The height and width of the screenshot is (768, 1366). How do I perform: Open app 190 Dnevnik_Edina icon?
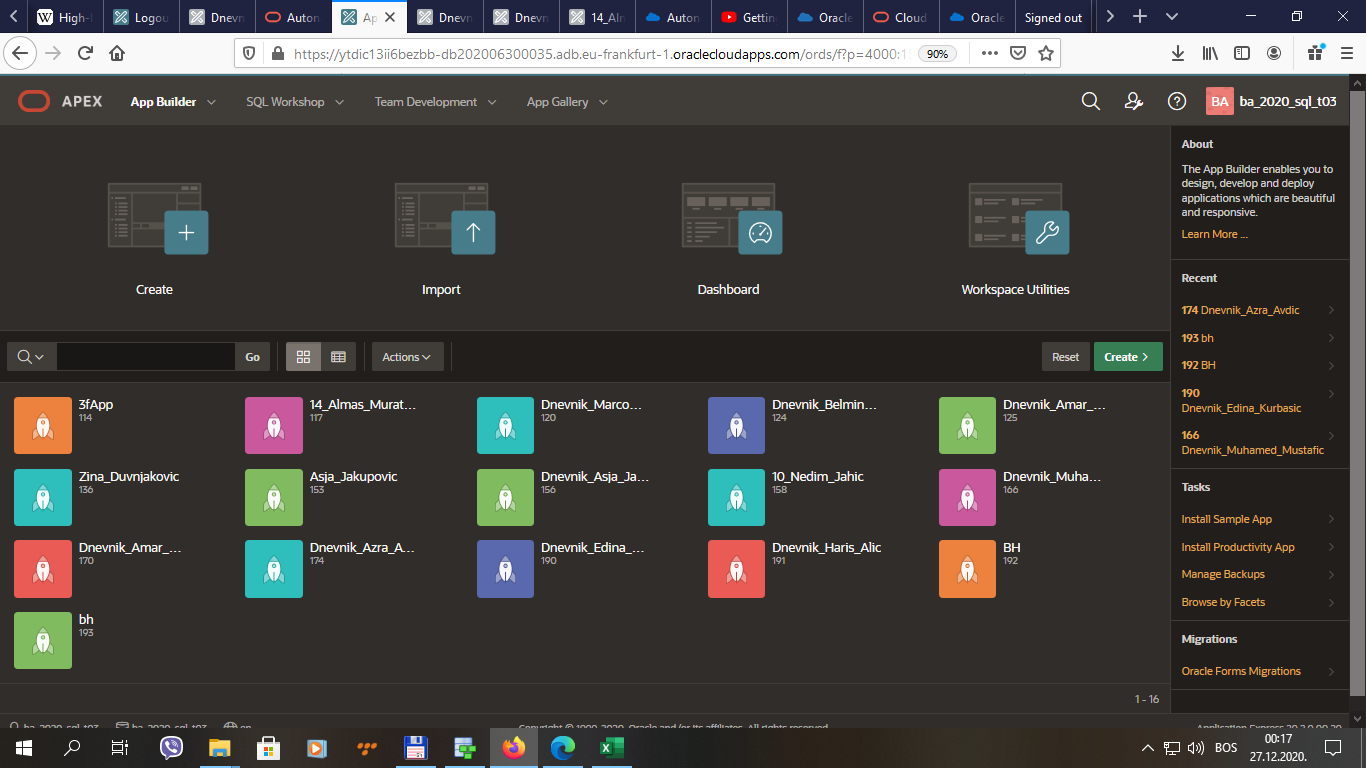506,569
